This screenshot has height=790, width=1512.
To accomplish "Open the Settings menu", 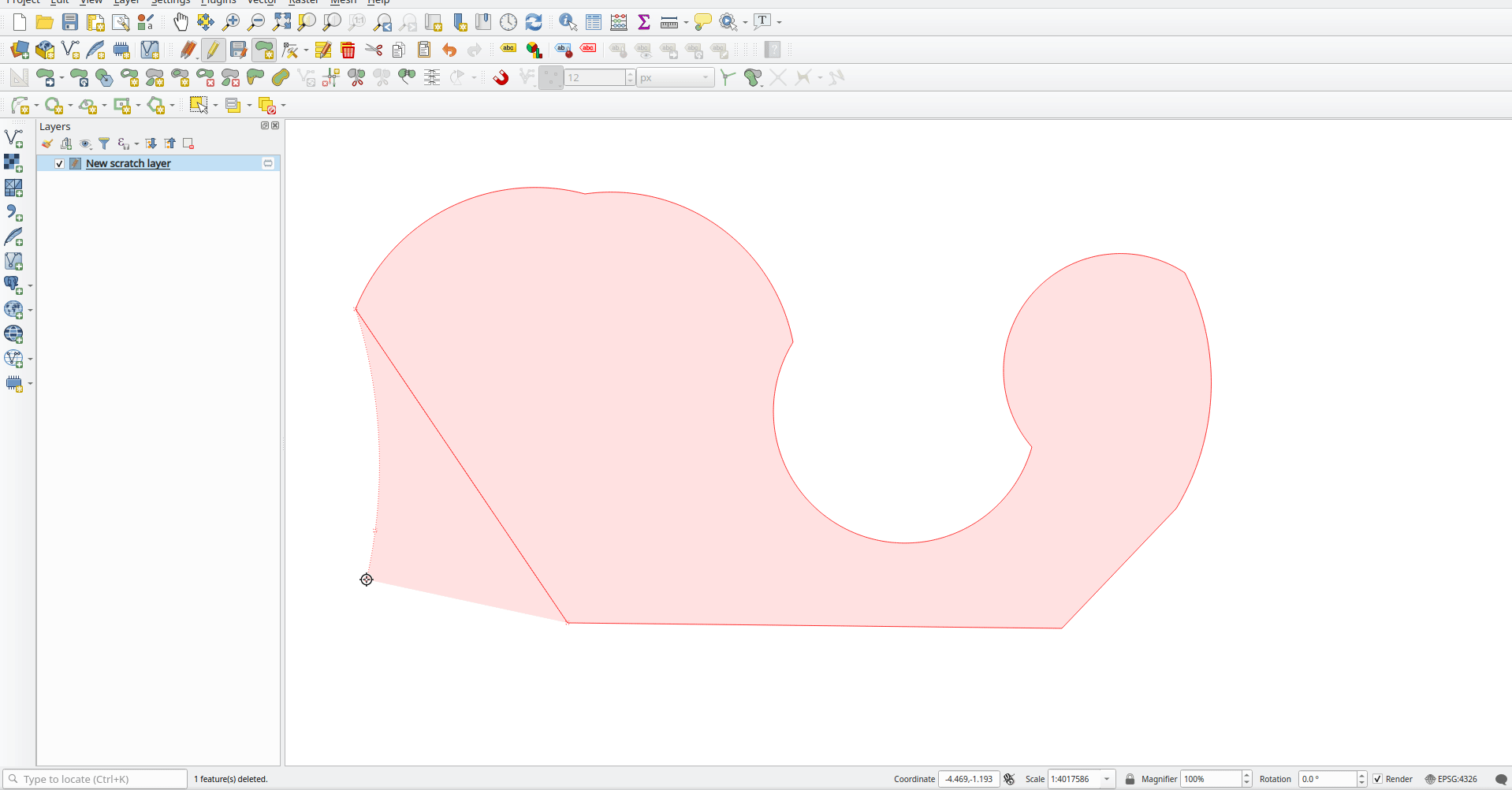I will [x=170, y=2].
